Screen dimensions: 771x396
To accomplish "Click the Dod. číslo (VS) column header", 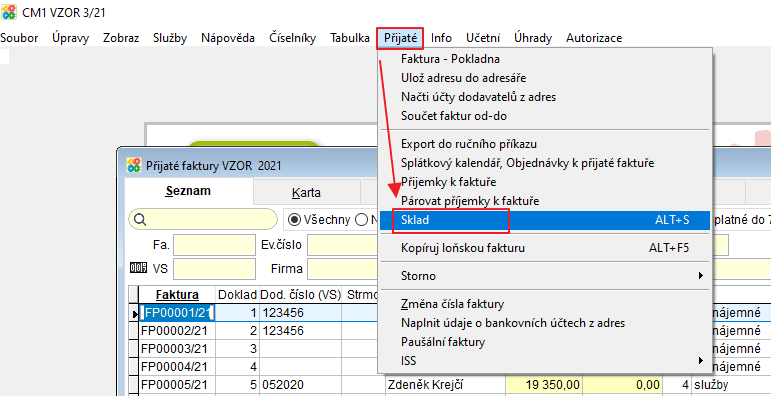I will (x=300, y=294).
